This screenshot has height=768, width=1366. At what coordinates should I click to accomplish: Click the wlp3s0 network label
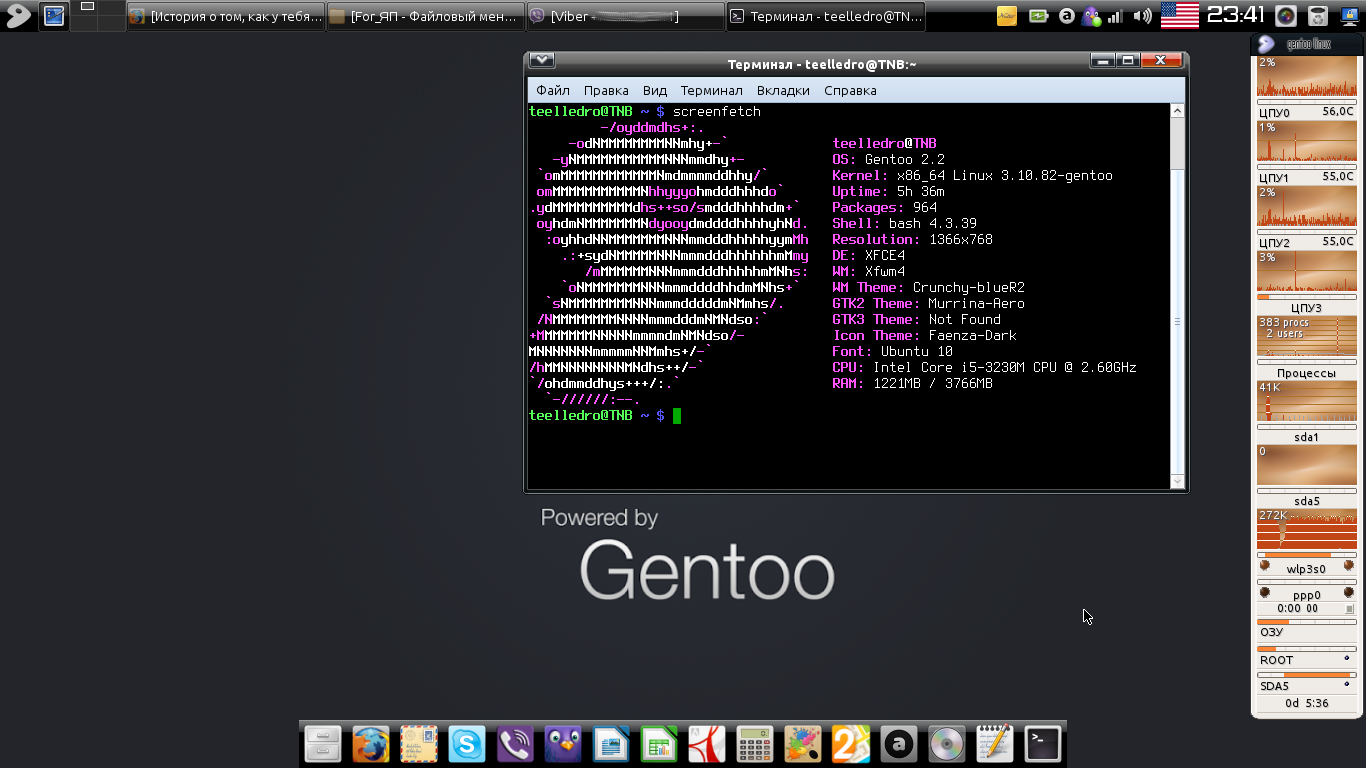point(1306,568)
